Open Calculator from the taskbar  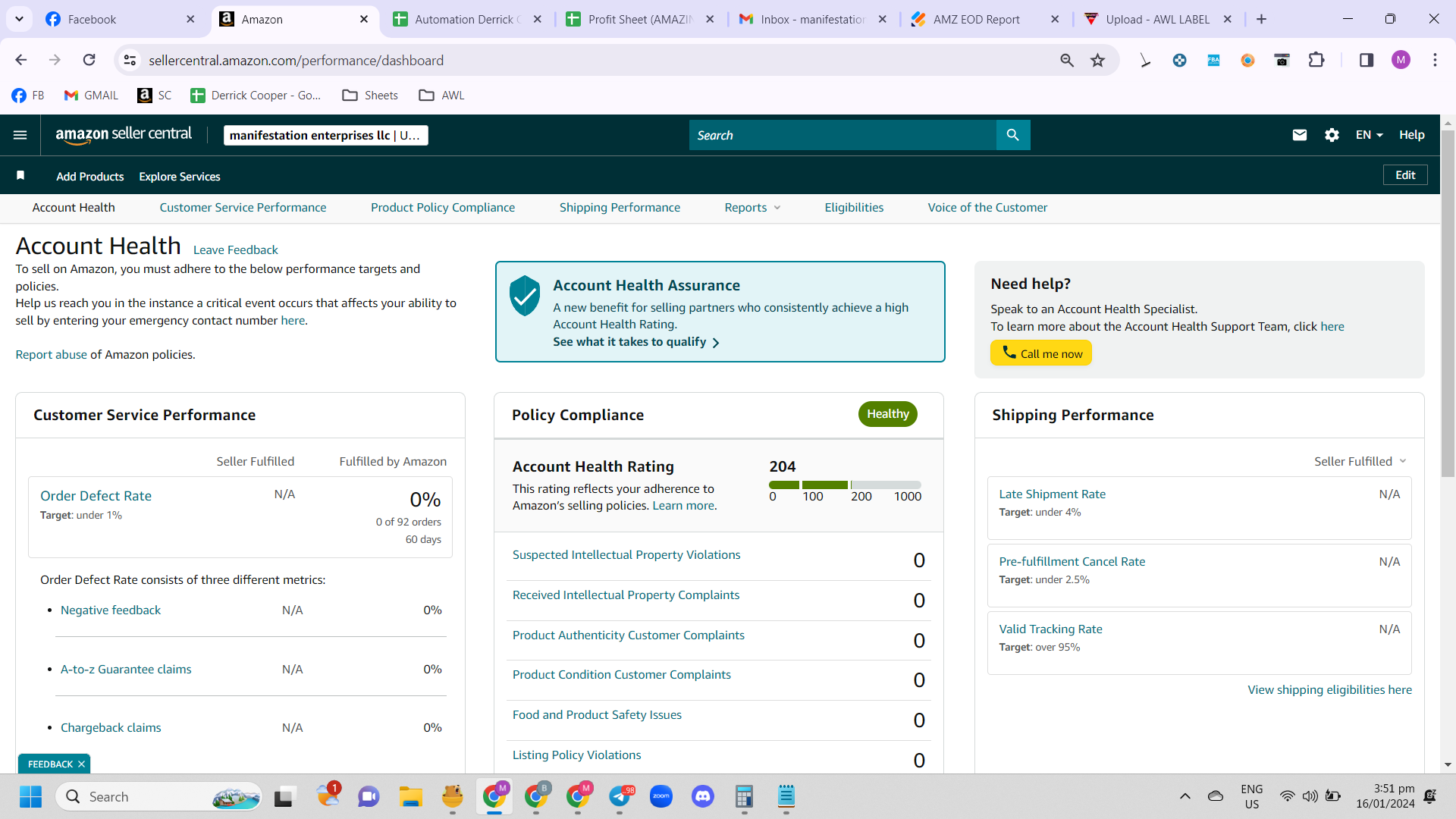(x=744, y=797)
